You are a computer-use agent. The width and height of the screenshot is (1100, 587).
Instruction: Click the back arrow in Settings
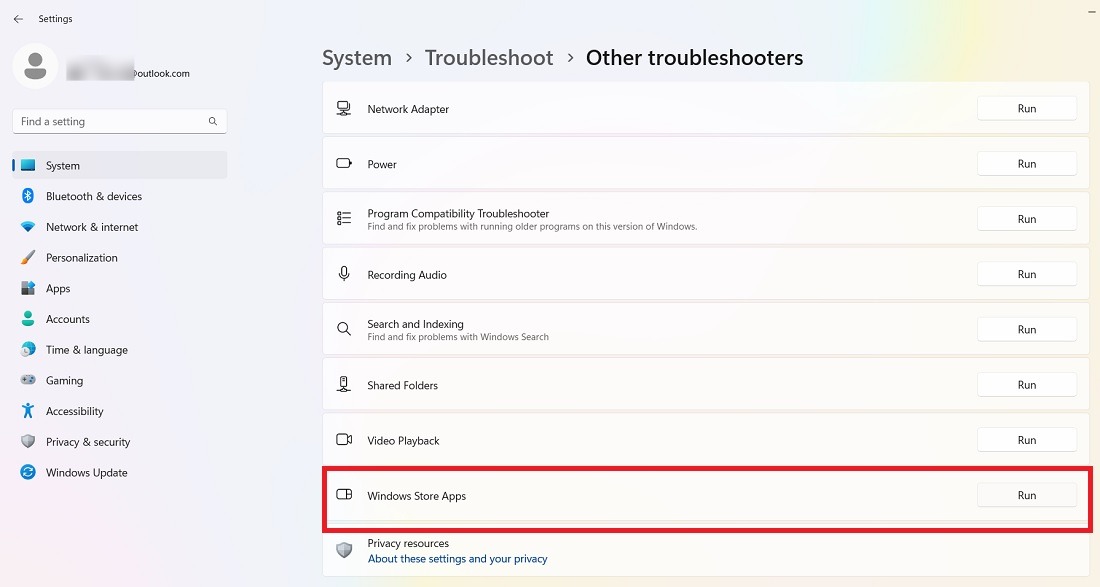click(19, 18)
